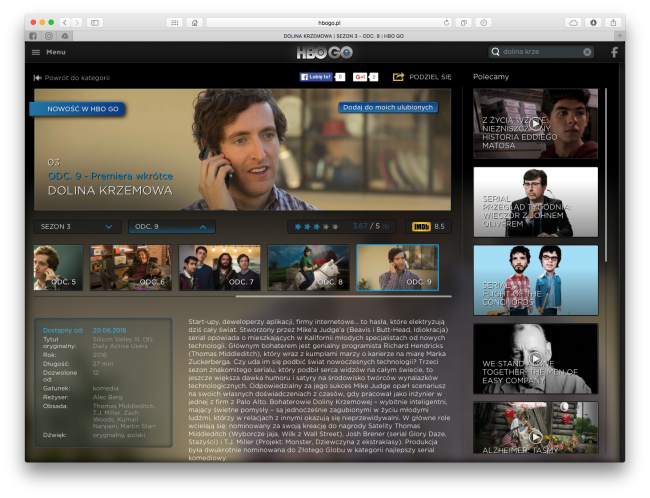This screenshot has height=498, width=650.
Task: Click the Facebook "Lubię to!" button
Action: coord(316,77)
